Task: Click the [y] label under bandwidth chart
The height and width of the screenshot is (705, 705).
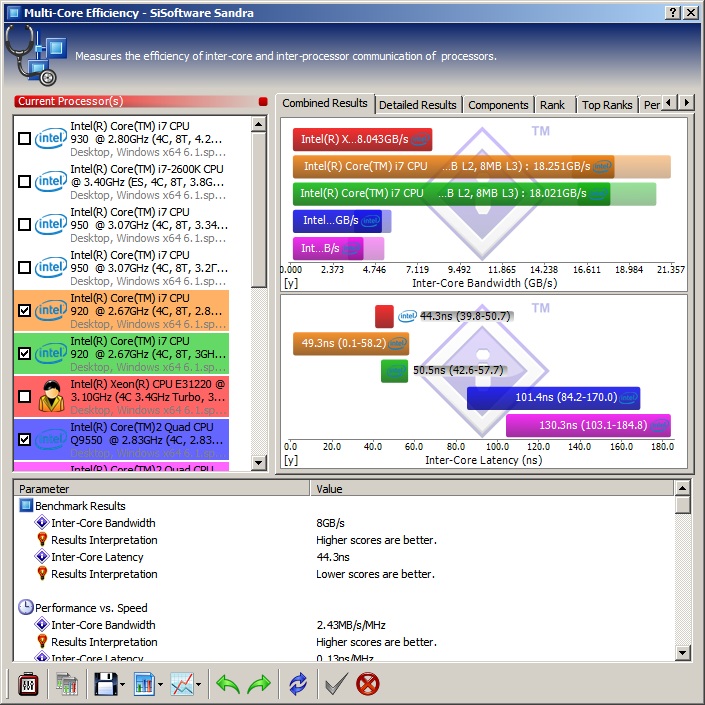Action: pos(290,283)
